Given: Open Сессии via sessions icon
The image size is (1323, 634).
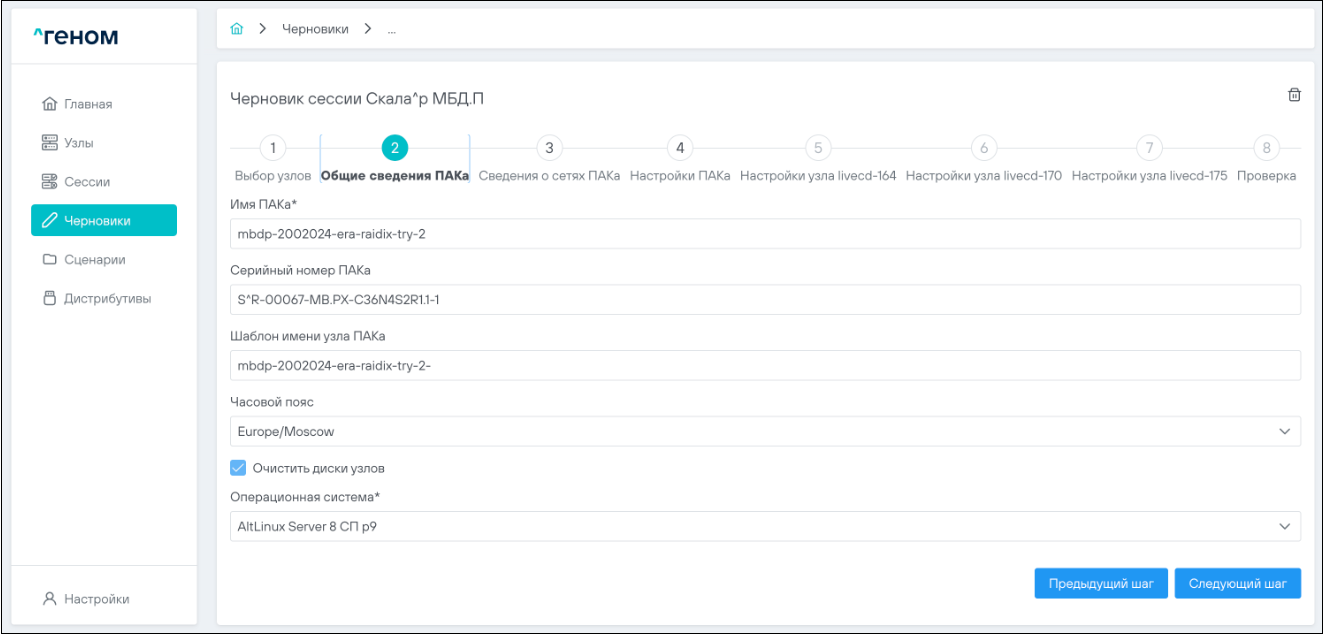Looking at the screenshot, I should tap(49, 182).
